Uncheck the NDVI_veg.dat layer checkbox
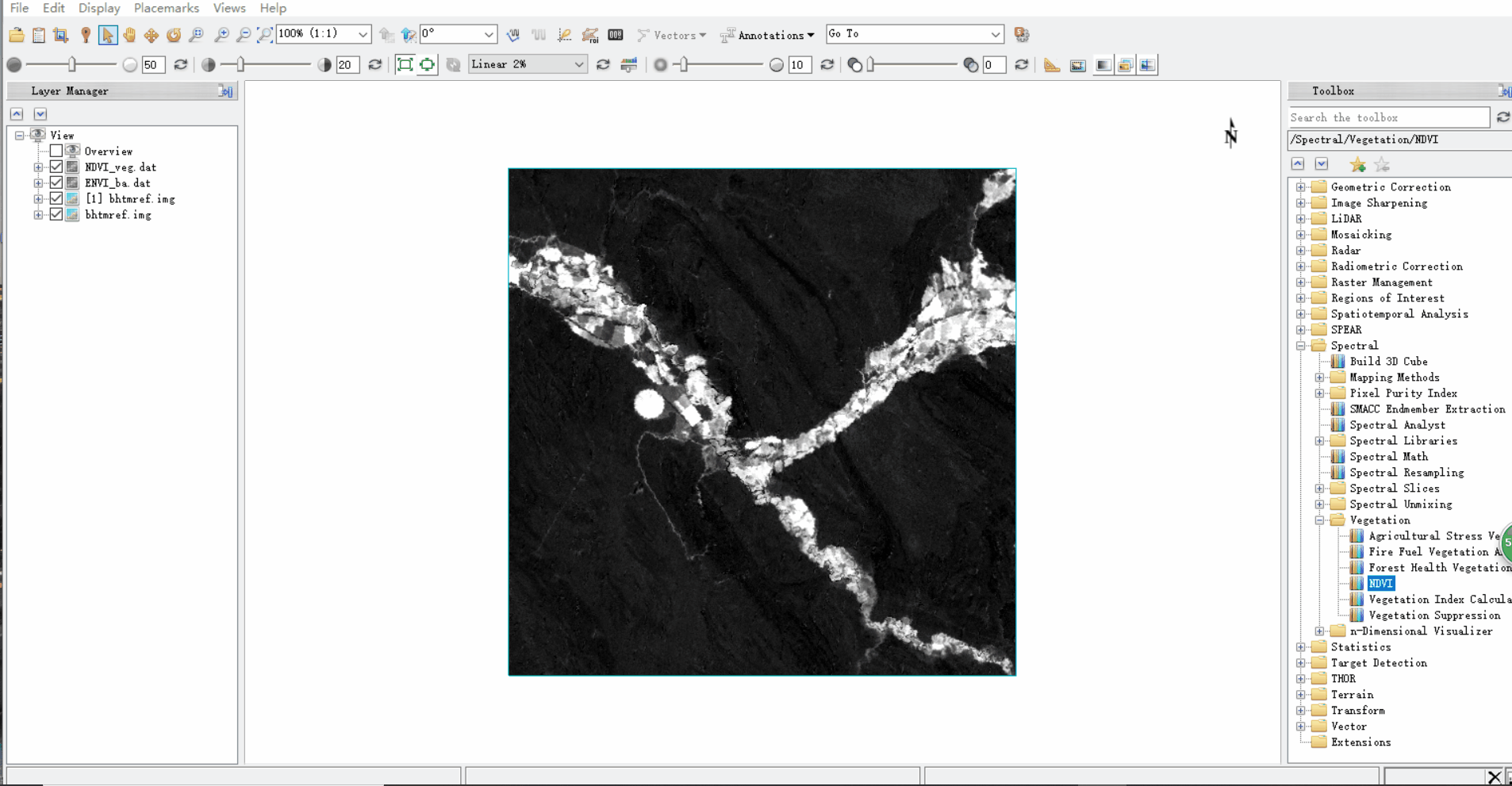This screenshot has width=1512, height=786. tap(56, 167)
